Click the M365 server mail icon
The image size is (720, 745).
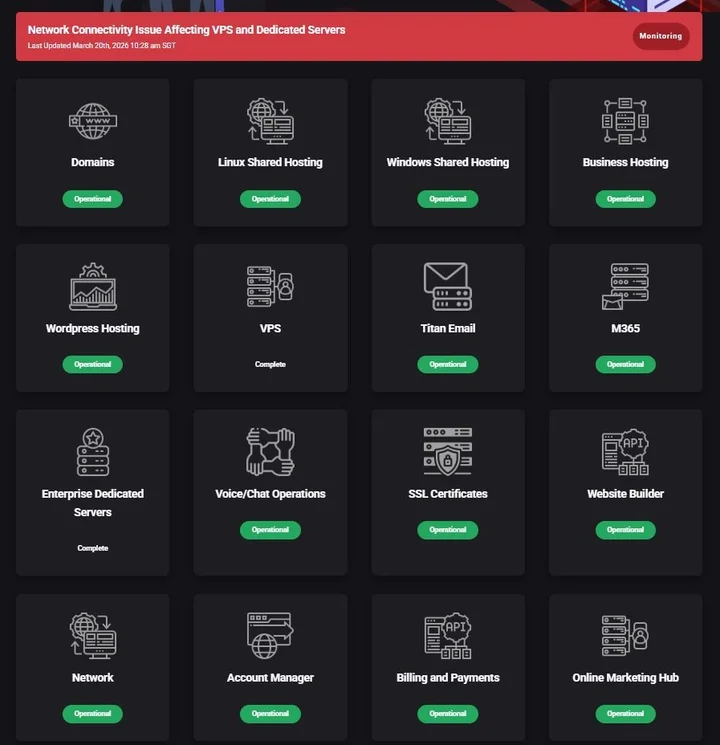(x=626, y=287)
